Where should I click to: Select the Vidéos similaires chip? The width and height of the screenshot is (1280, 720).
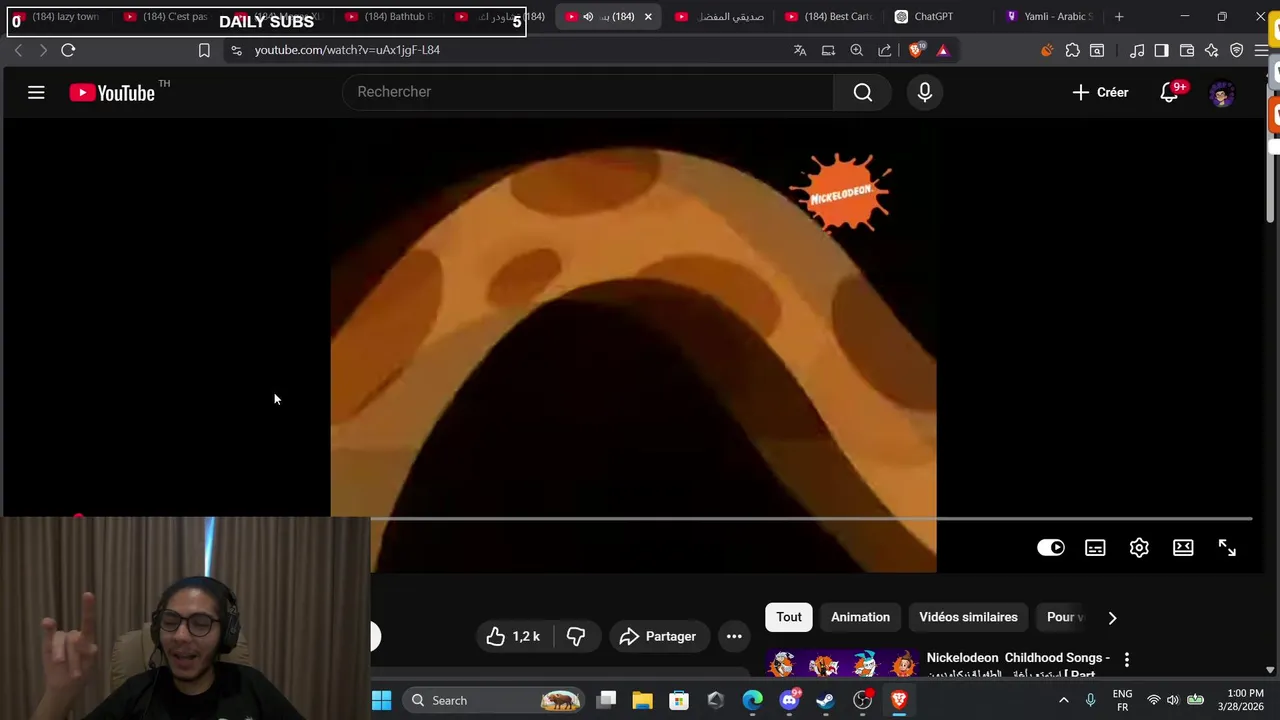[968, 617]
